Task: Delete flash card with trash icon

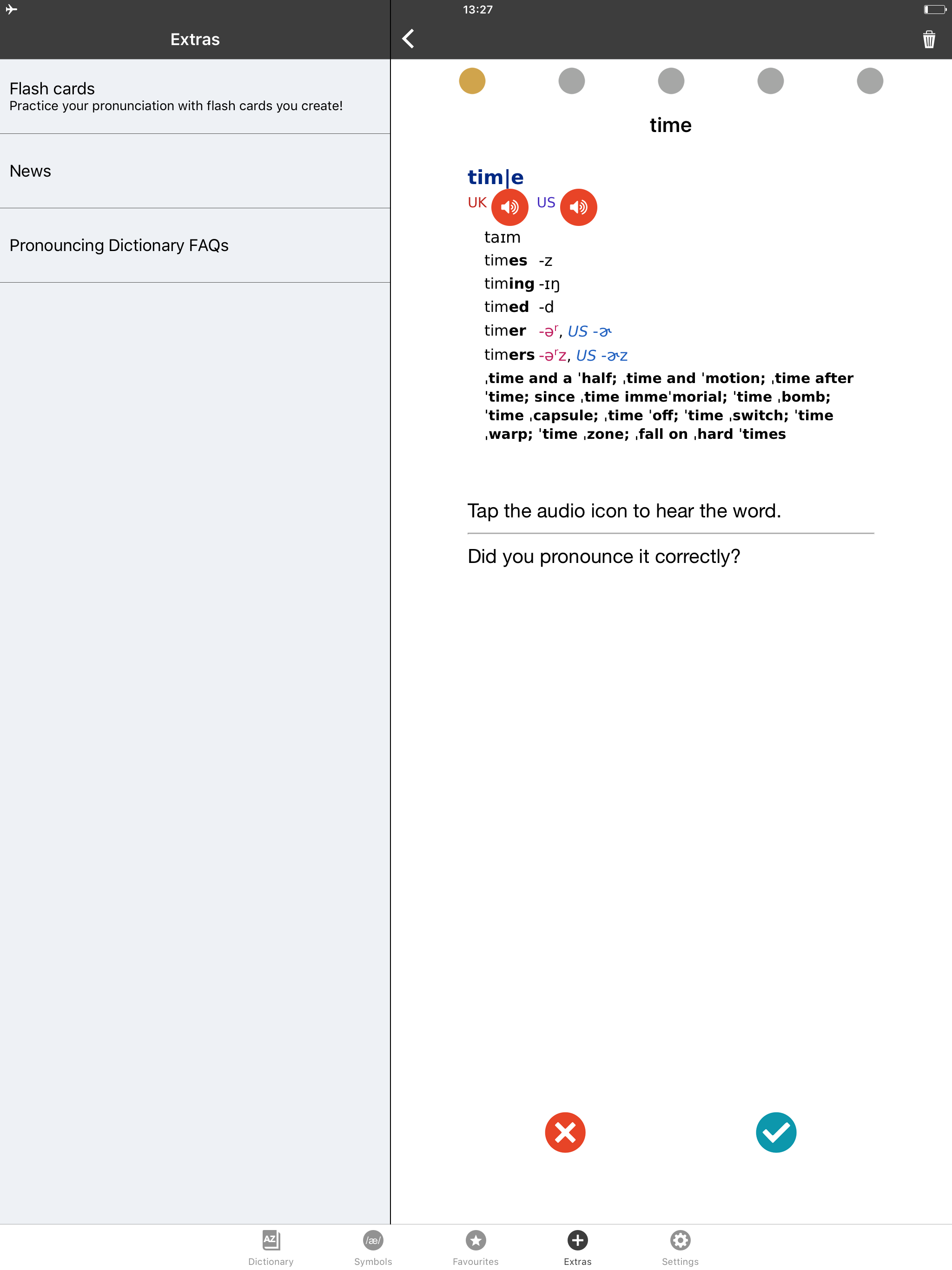Action: [928, 39]
